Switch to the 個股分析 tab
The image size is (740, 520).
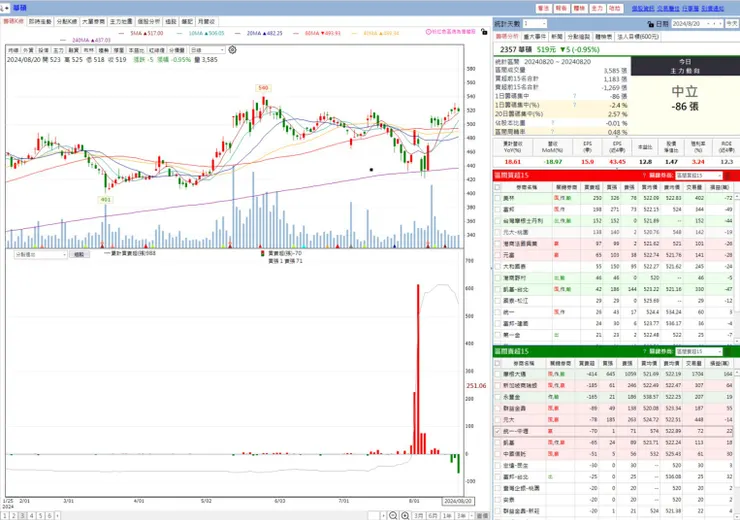pyautogui.click(x=149, y=22)
